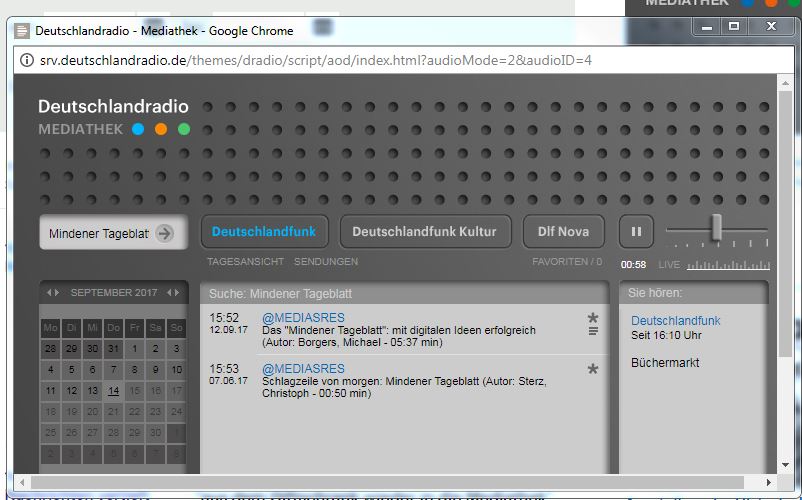The width and height of the screenshot is (802, 500).
Task: Select day 14 in the September calendar
Action: pyautogui.click(x=114, y=391)
